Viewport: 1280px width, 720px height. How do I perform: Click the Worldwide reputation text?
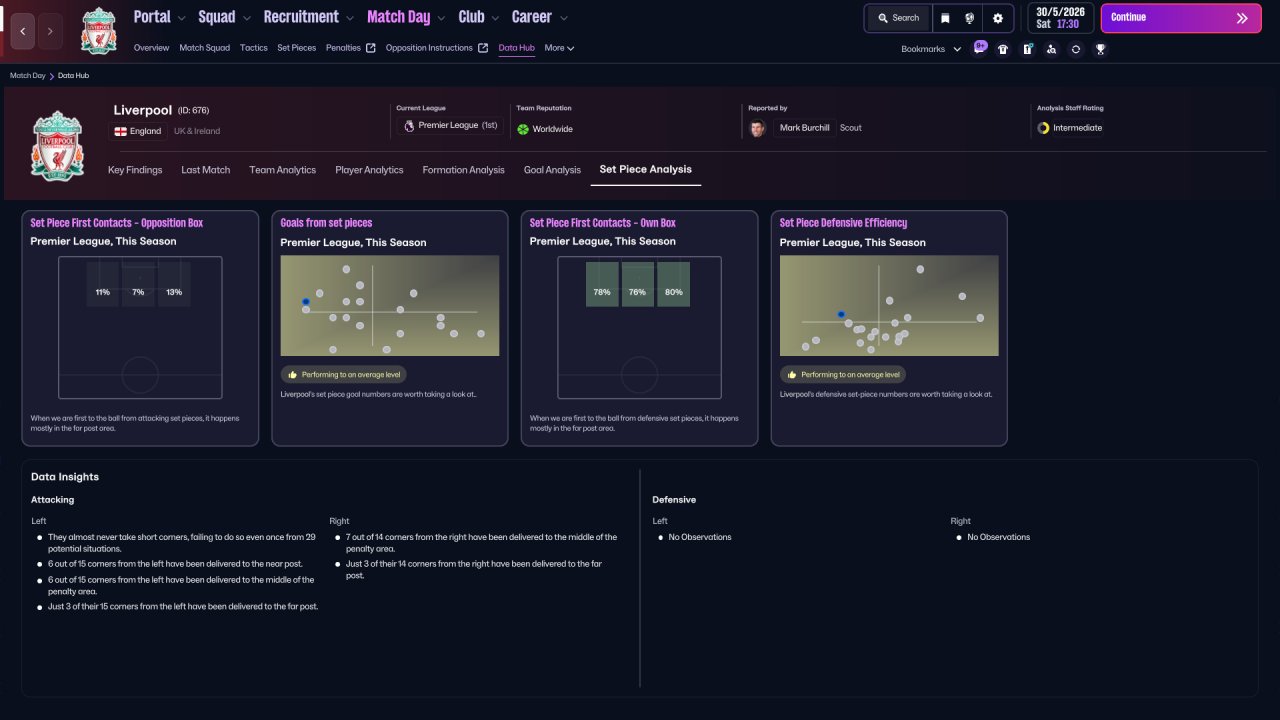[x=553, y=129]
